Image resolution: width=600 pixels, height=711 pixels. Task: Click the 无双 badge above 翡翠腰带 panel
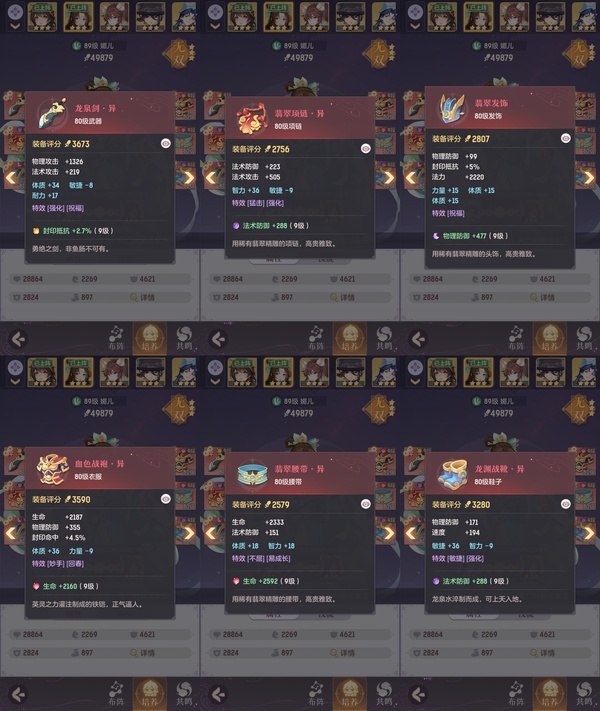click(x=379, y=409)
